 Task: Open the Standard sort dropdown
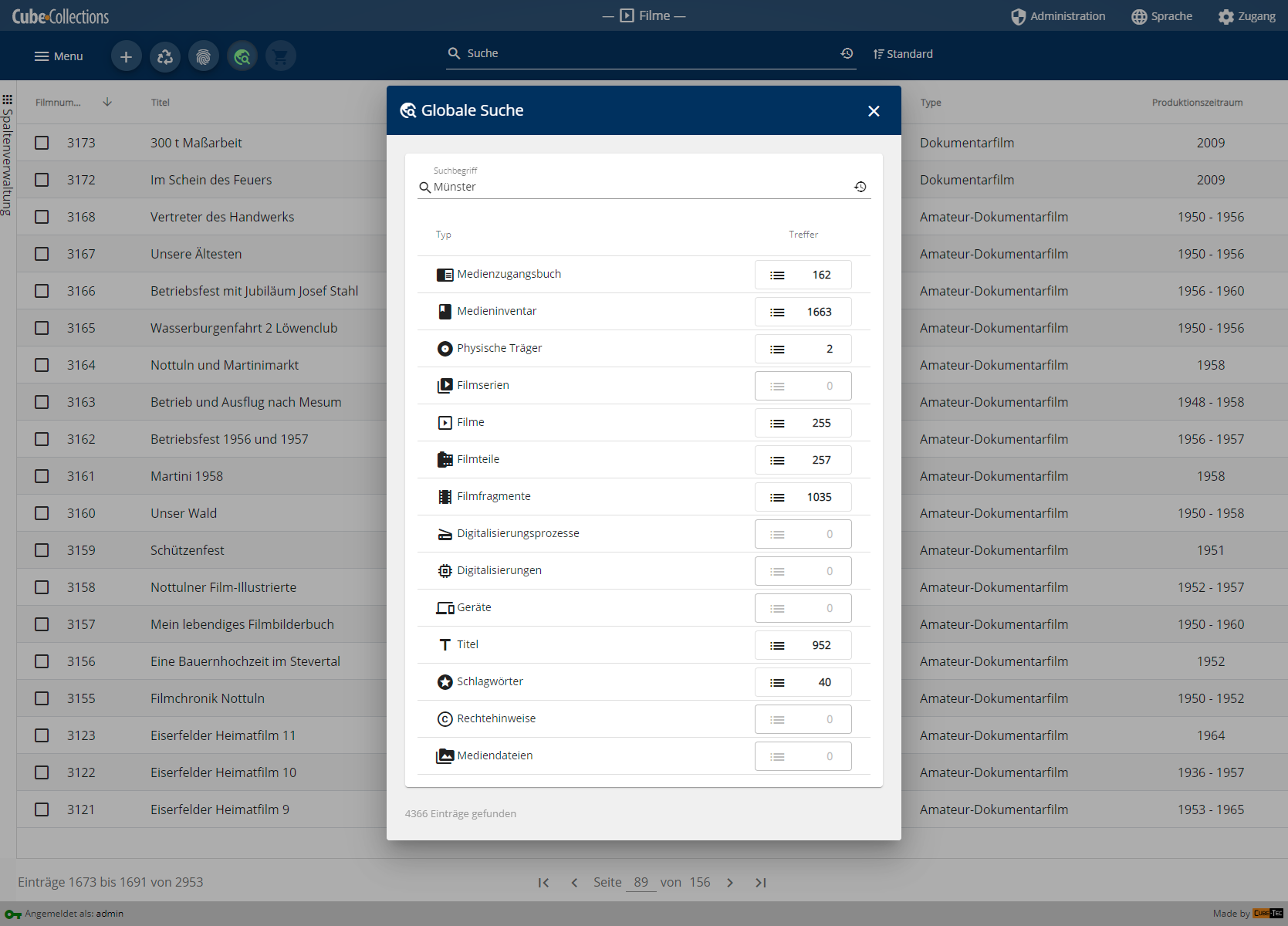[x=903, y=54]
